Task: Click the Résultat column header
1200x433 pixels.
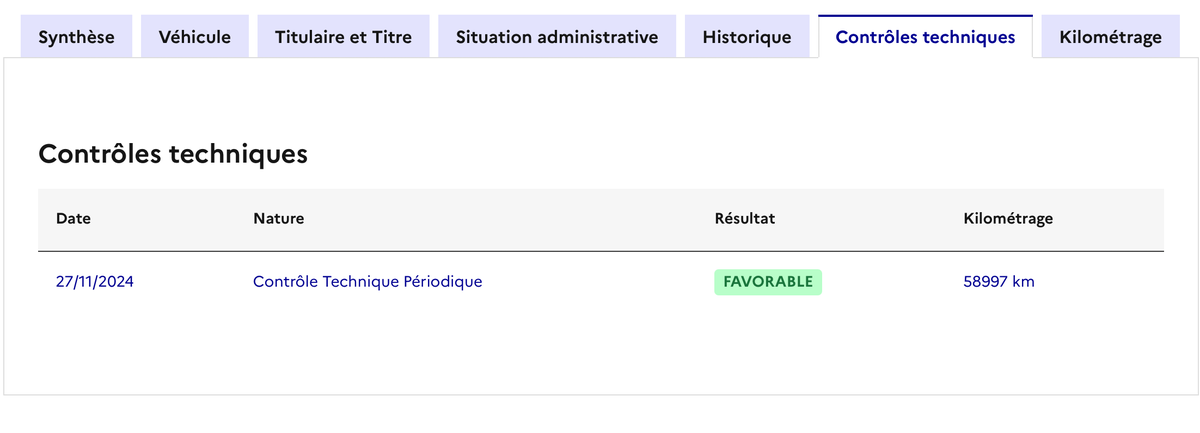Action: pyautogui.click(x=745, y=218)
